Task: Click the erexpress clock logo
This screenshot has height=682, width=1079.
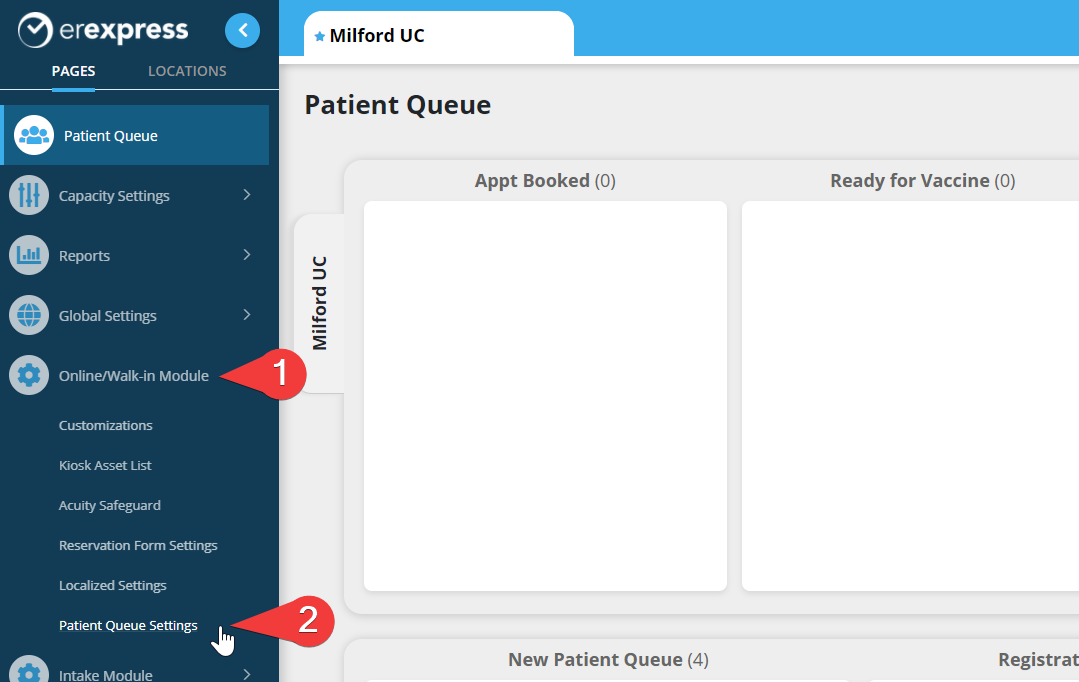Action: [35, 31]
